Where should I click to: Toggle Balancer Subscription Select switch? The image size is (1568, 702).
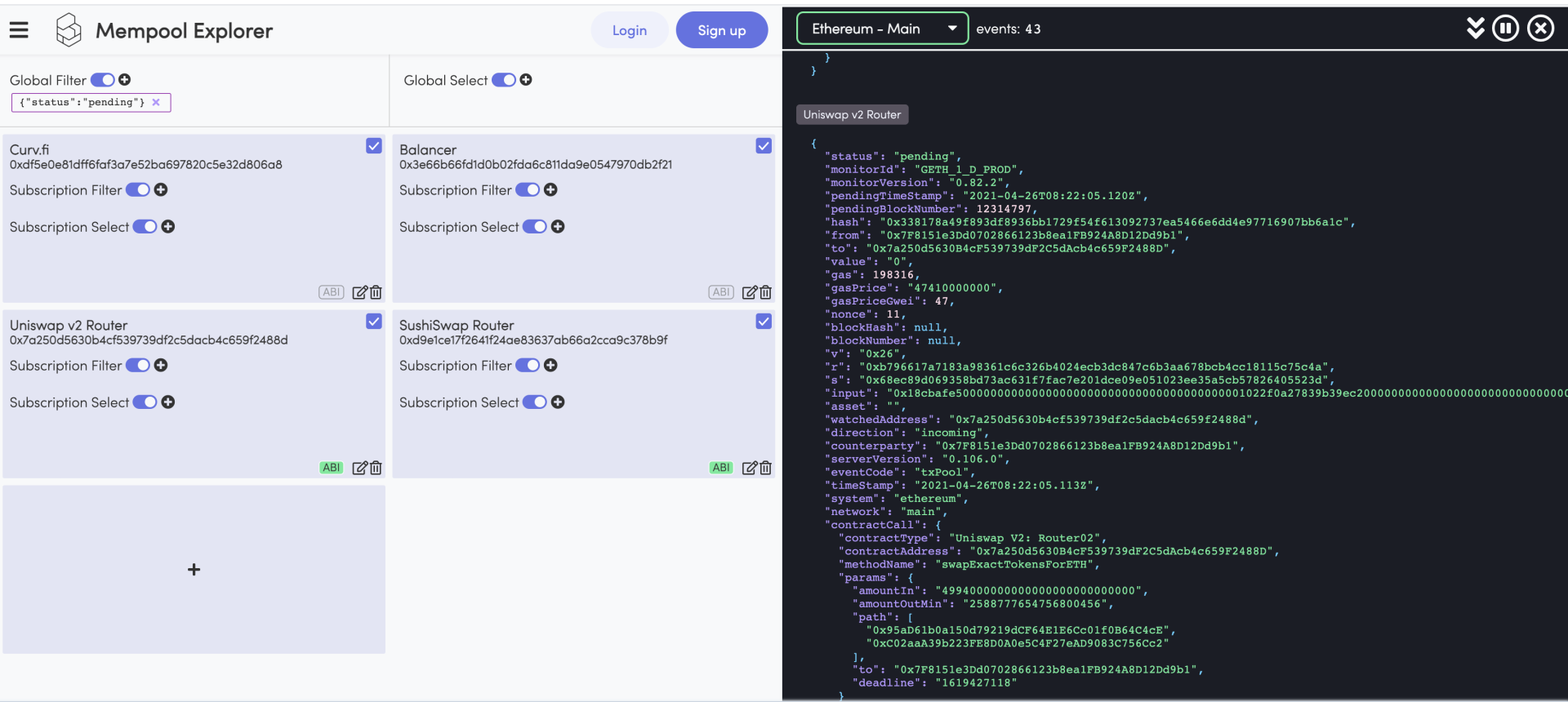pyautogui.click(x=535, y=227)
